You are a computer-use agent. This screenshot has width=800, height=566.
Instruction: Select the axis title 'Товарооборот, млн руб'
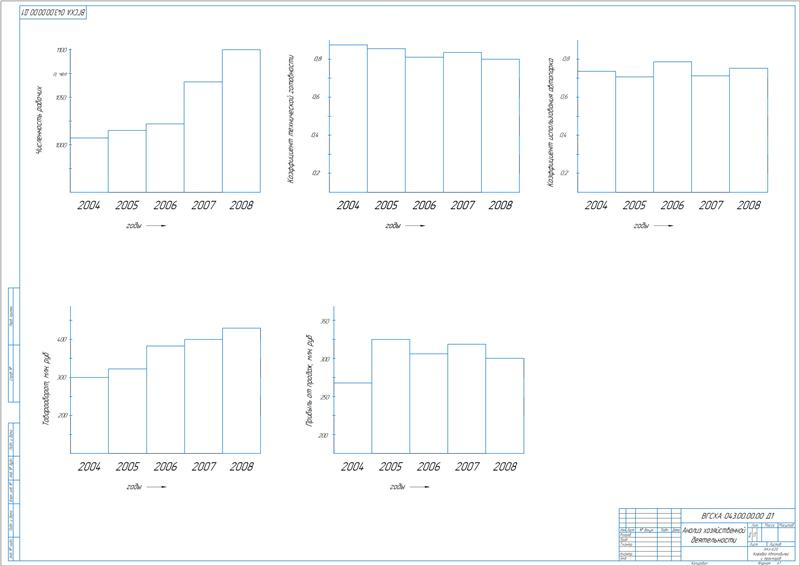[x=45, y=389]
